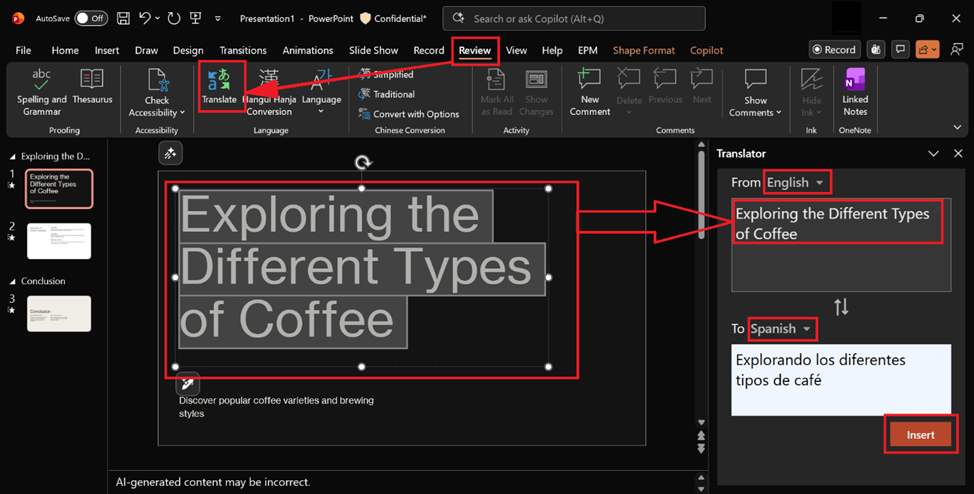Go to Previous comment
The width and height of the screenshot is (974, 494).
point(665,86)
